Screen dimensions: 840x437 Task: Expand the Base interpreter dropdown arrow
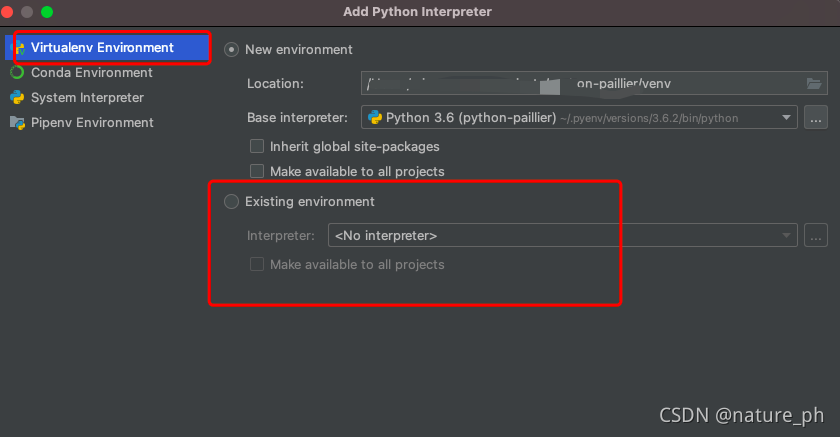click(786, 117)
